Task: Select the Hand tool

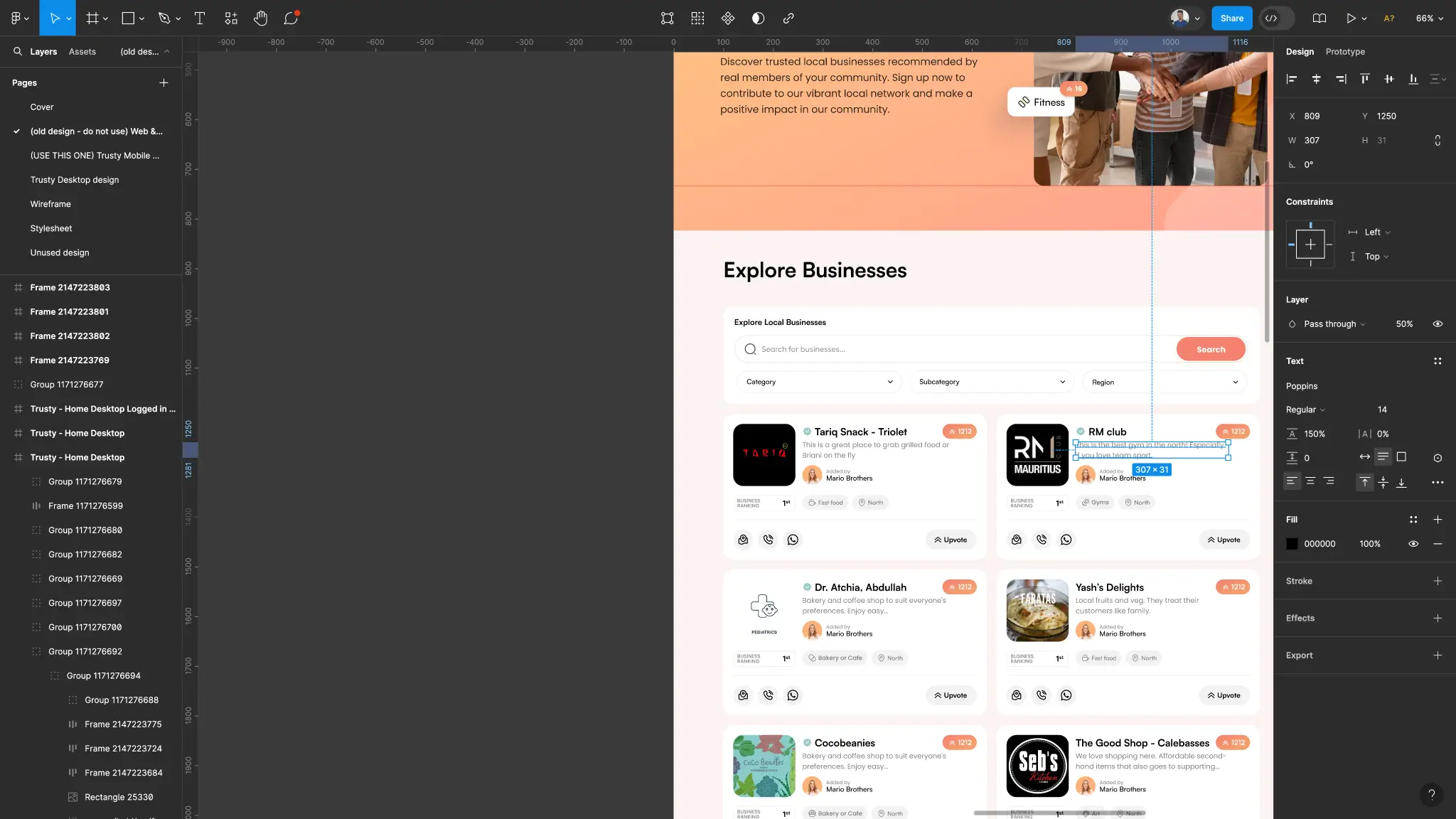Action: [261, 18]
